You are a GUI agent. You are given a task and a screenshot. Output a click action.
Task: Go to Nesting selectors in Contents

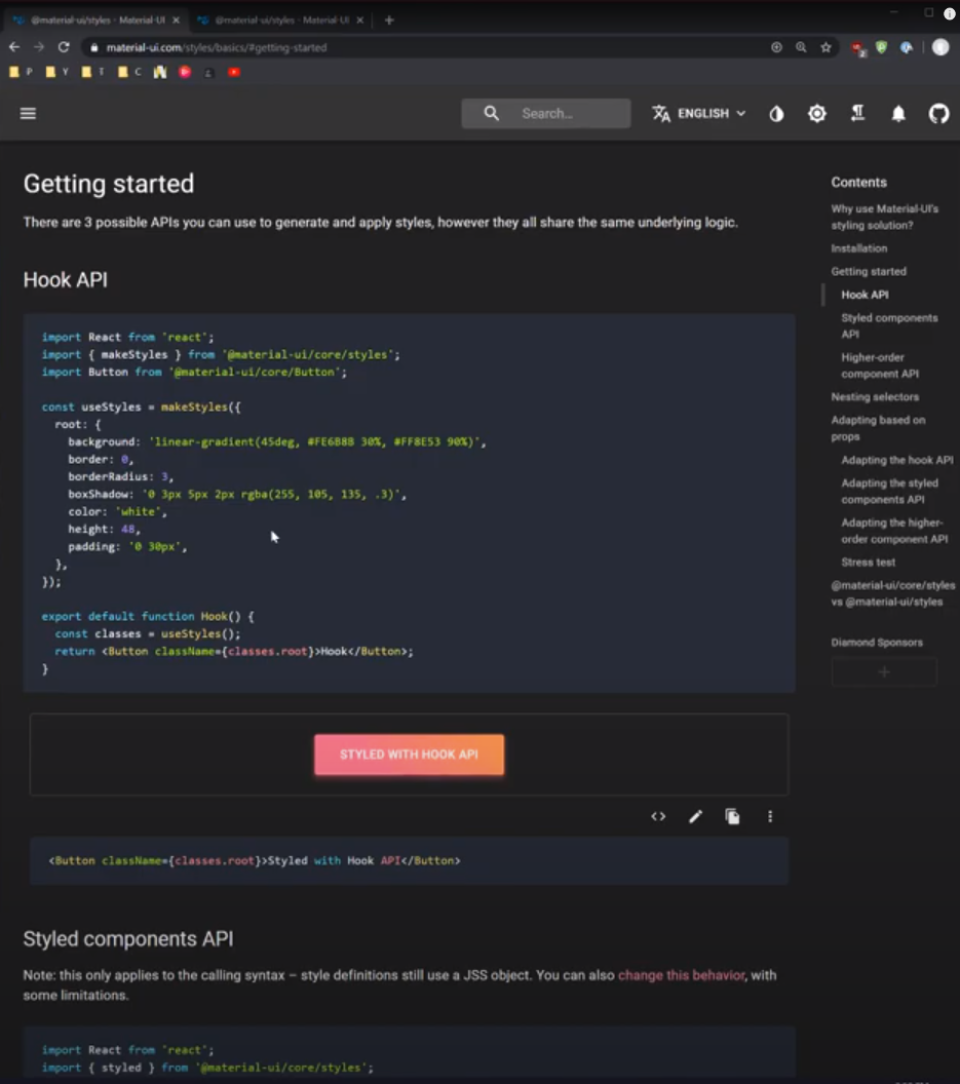tap(875, 397)
